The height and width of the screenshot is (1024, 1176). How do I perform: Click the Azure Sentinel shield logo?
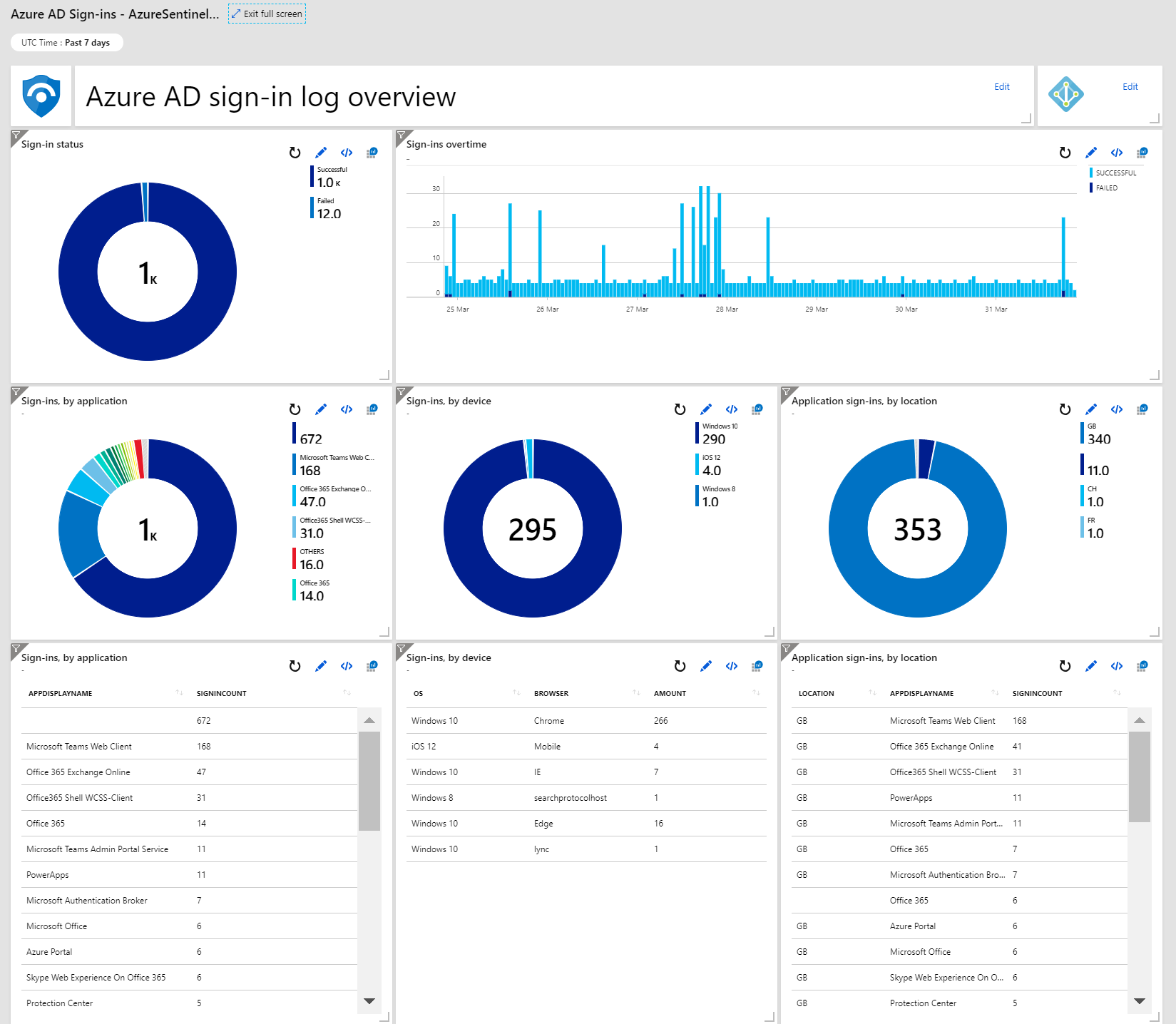[x=41, y=96]
